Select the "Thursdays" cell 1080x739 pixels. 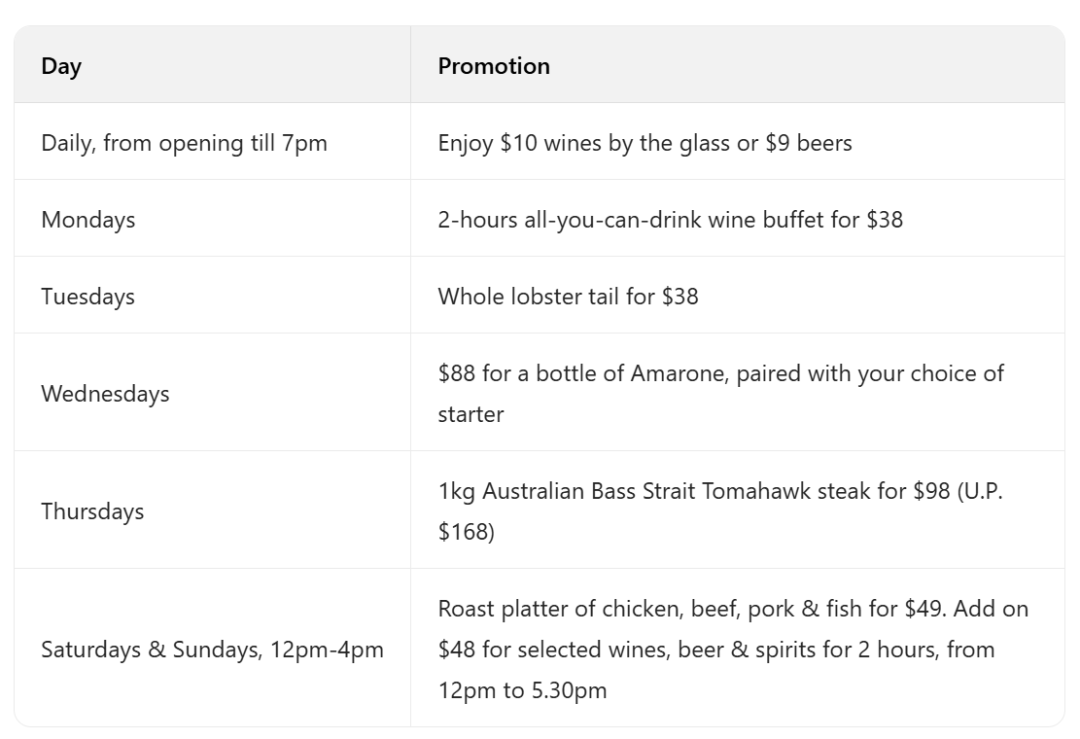tap(92, 510)
